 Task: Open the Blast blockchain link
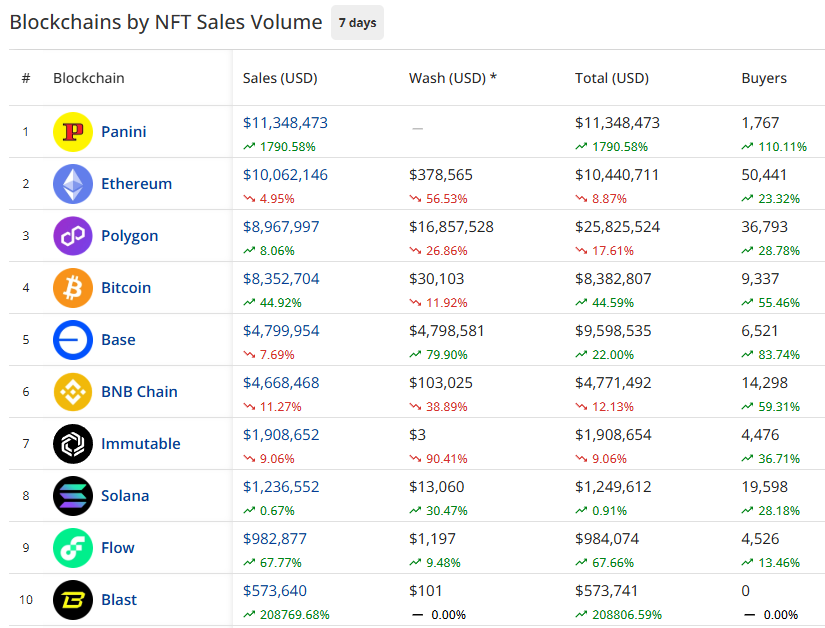[118, 600]
